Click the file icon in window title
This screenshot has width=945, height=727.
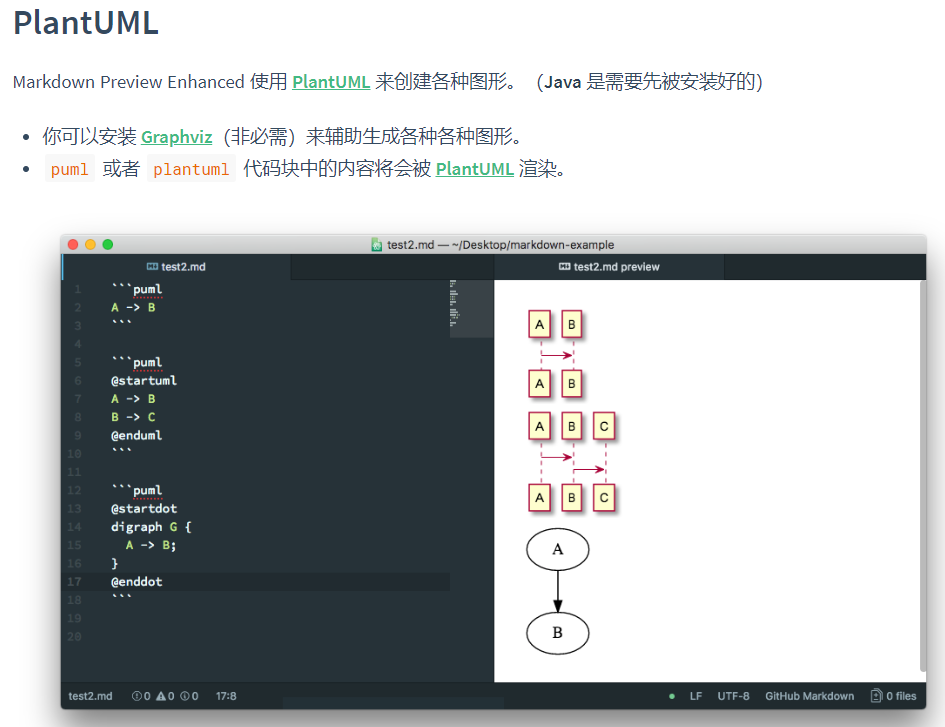pos(377,245)
